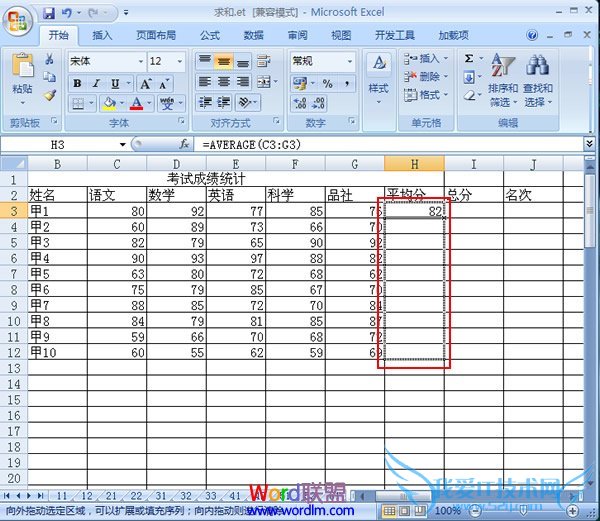Align text to bottom
This screenshot has height=521, width=600.
(243, 61)
